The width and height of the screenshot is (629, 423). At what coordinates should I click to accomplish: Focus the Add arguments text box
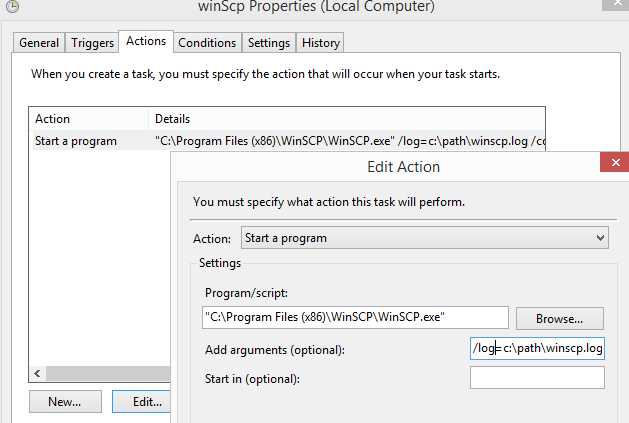[x=537, y=348]
